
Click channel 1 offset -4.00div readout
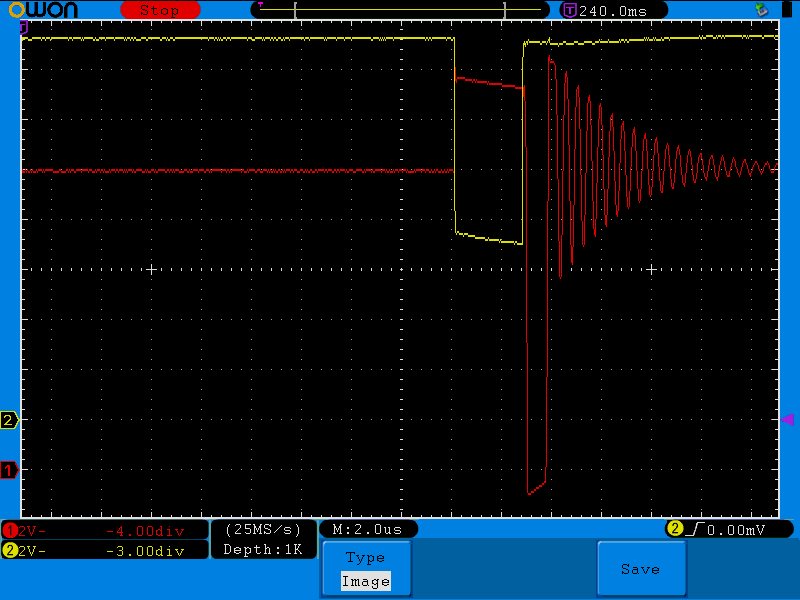click(x=145, y=531)
